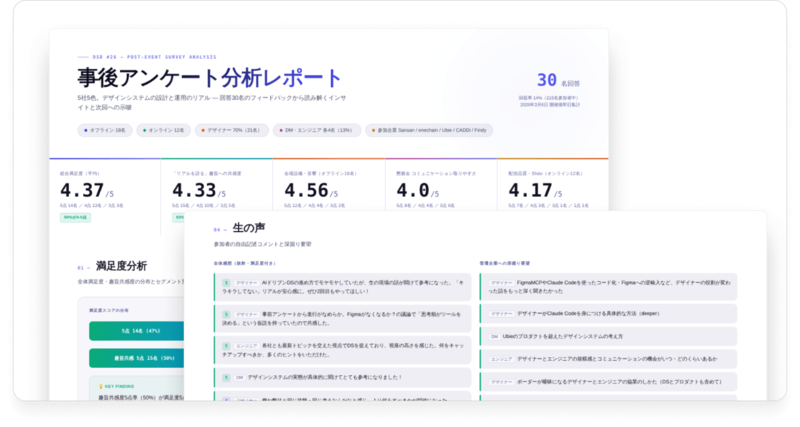Screen dimensions: 800x427
Task: Open the デザインシステムの実態 comment card
Action: pyautogui.click(x=342, y=378)
